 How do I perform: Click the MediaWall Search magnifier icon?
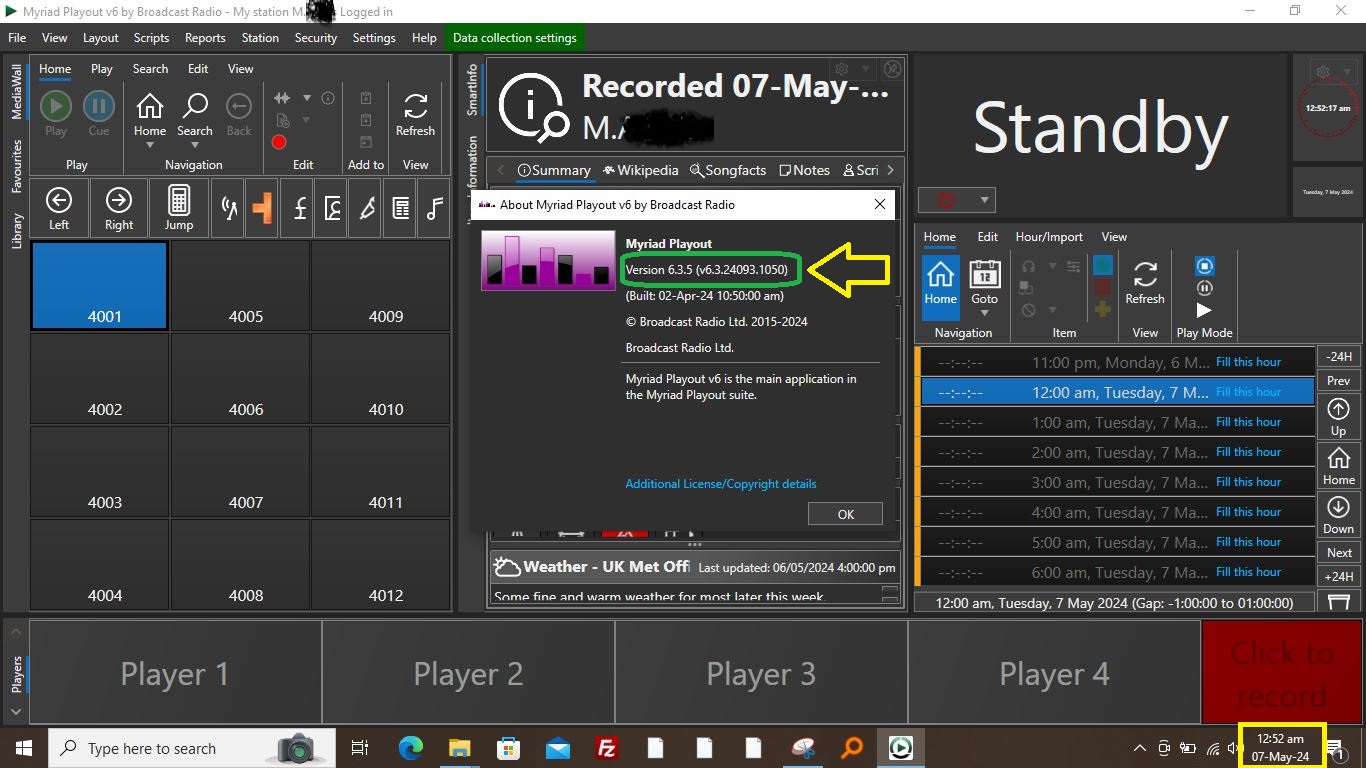click(x=195, y=106)
